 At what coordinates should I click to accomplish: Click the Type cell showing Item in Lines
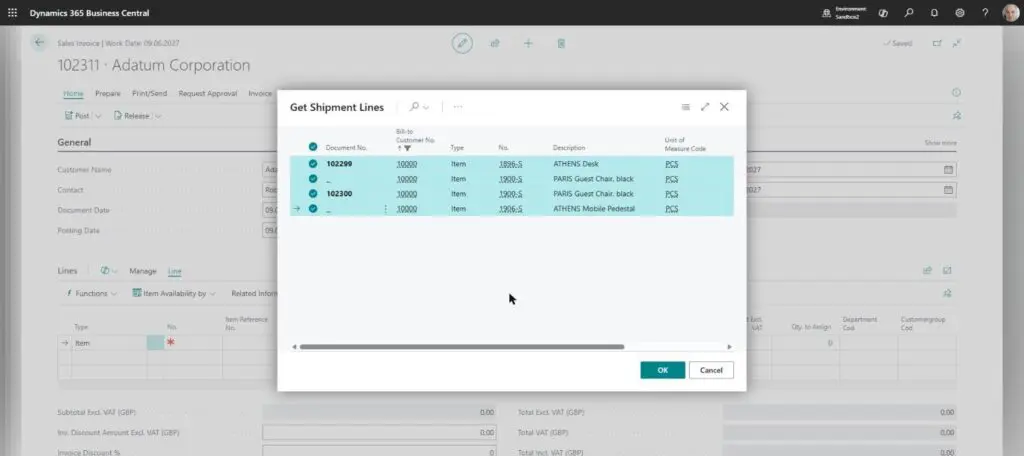[108, 343]
